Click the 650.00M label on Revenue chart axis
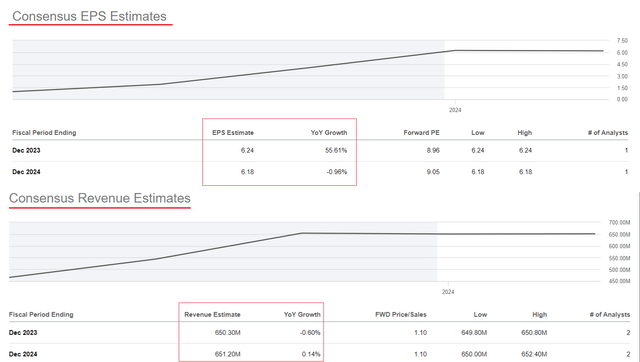640x362 pixels. pyautogui.click(x=619, y=235)
